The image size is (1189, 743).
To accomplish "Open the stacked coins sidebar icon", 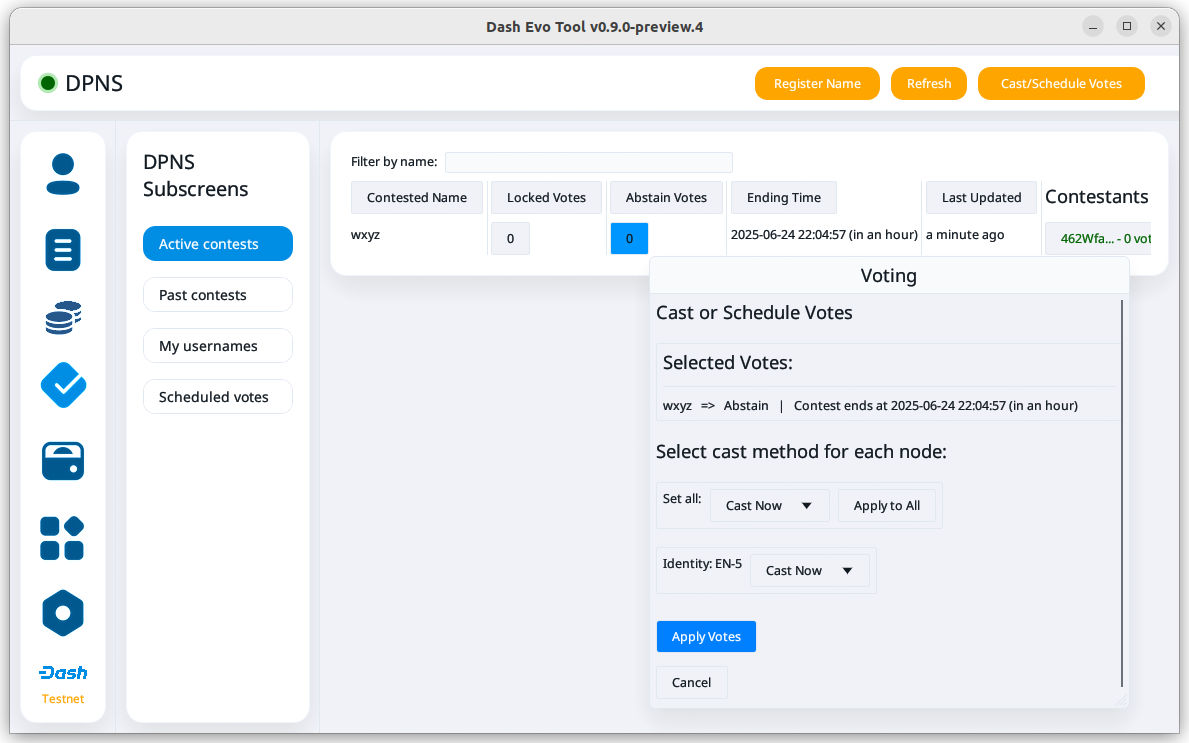I will click(x=63, y=318).
